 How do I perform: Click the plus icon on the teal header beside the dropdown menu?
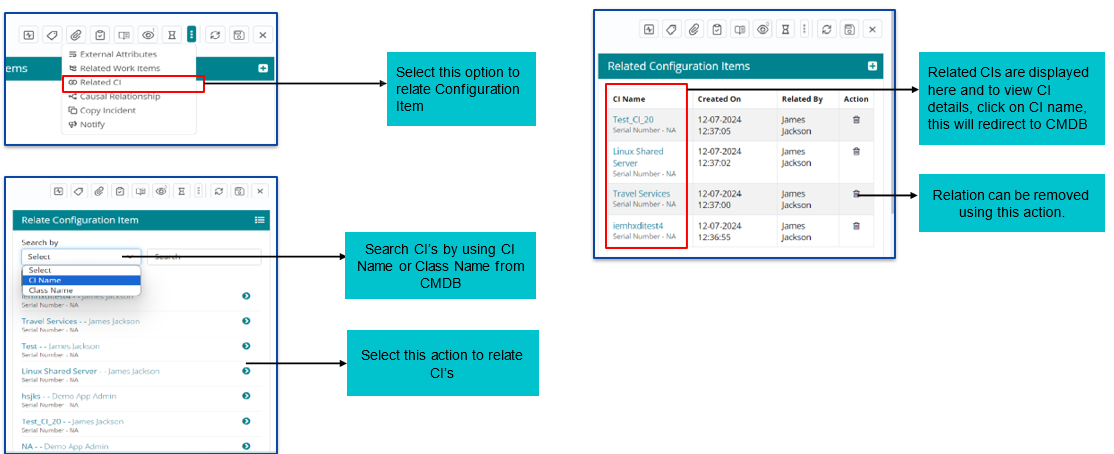[263, 68]
